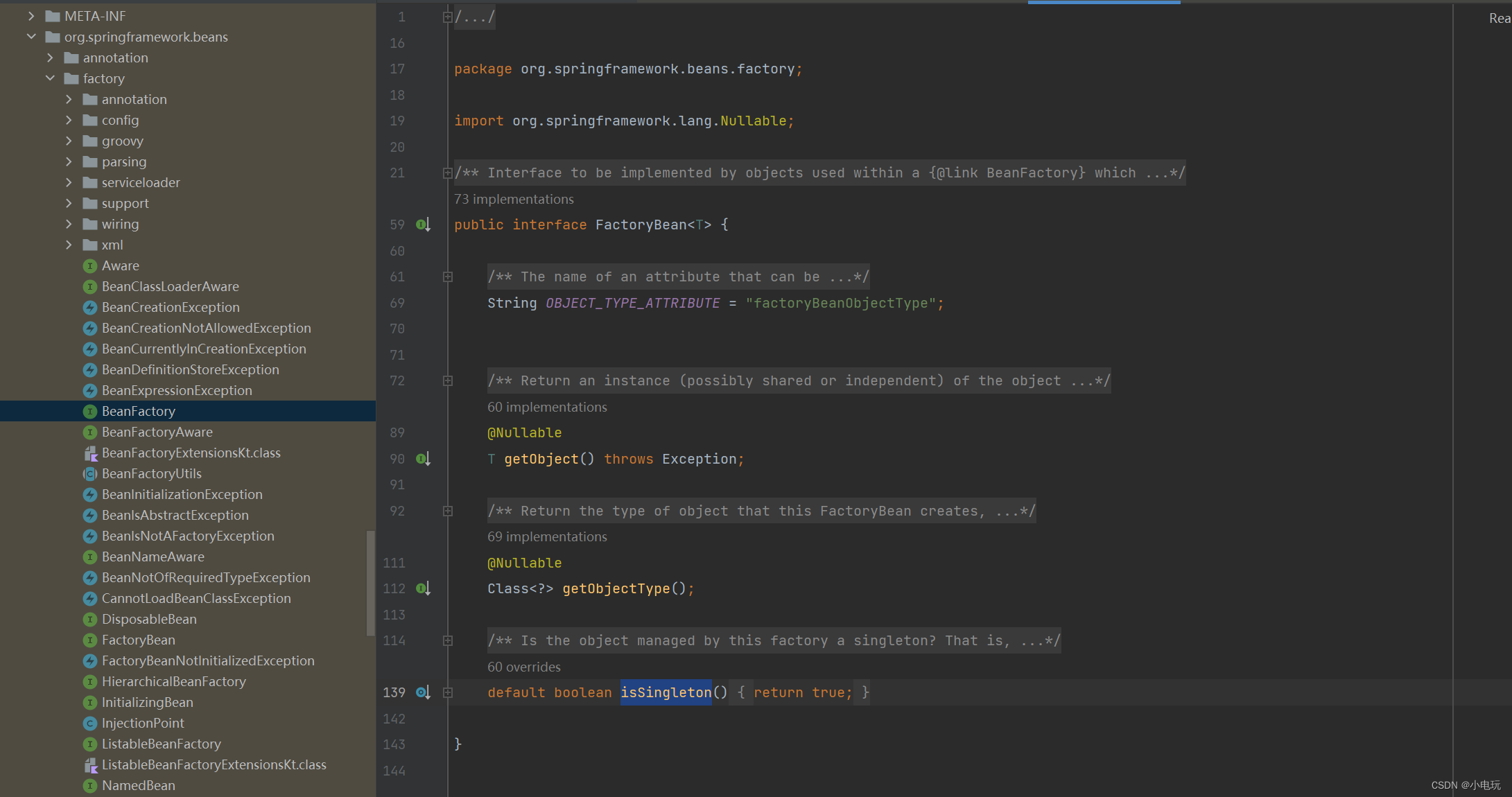
Task: Select InitializingBean in the tree
Action: pyautogui.click(x=148, y=702)
